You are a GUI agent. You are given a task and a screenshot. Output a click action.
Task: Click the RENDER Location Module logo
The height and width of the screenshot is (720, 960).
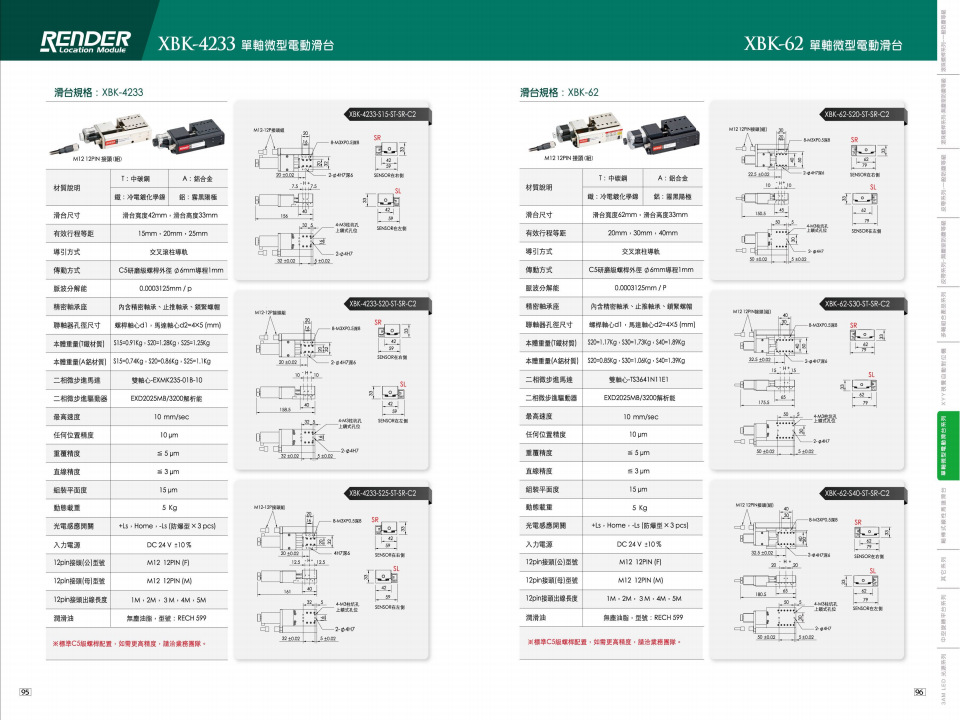86,42
